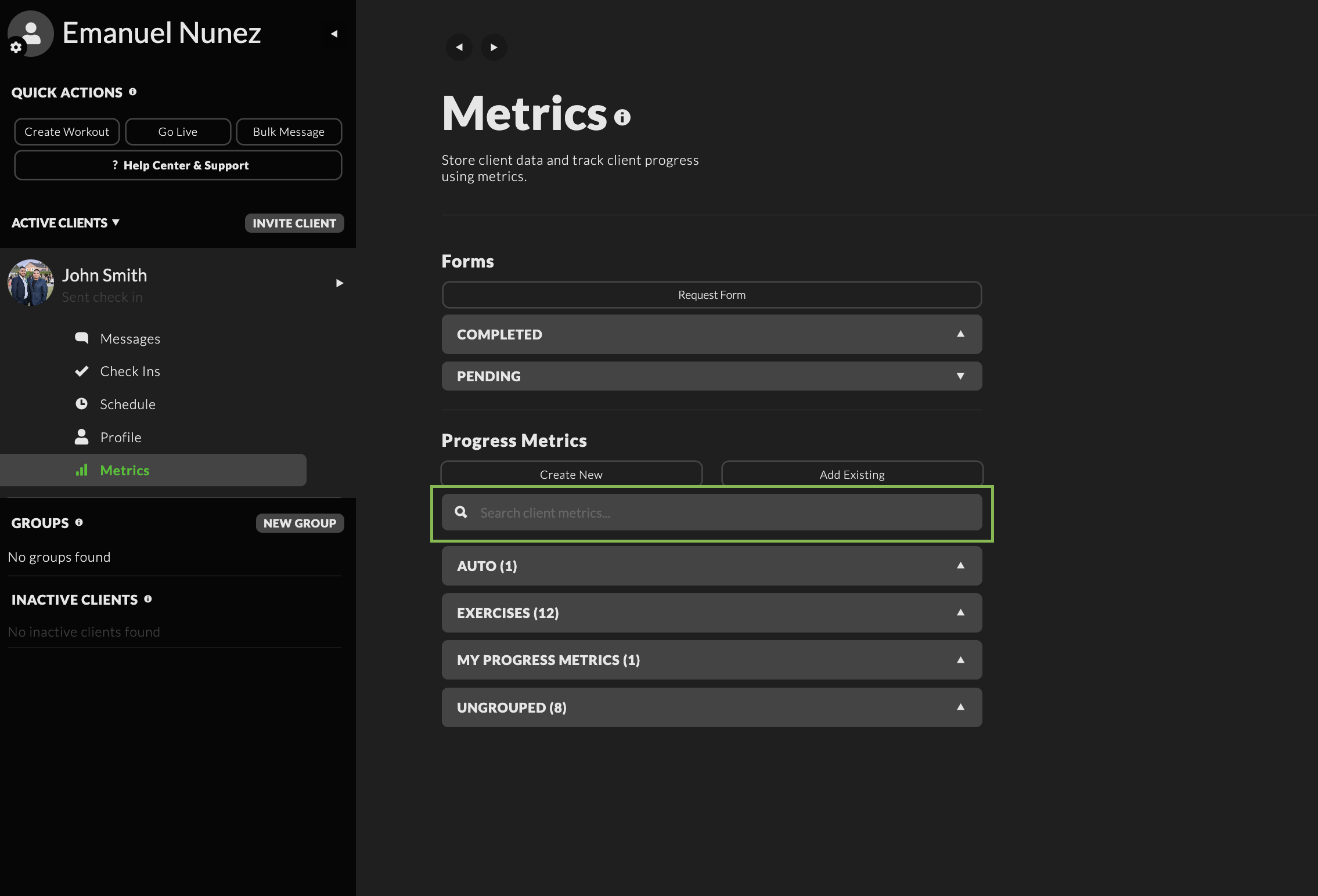Open profile avatar settings gear
This screenshot has width=1318, height=896.
click(16, 48)
